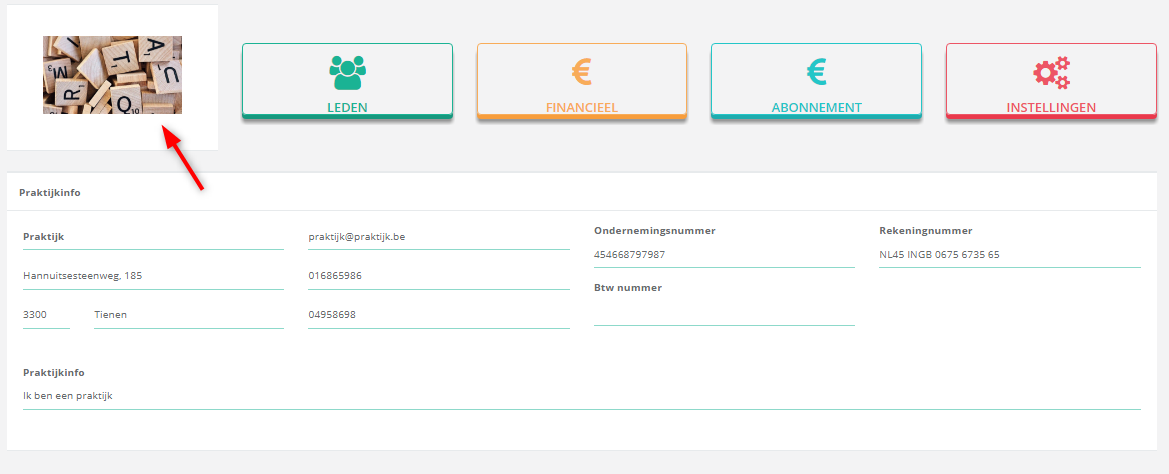Open the INSTELLINGEN text label

[1051, 107]
